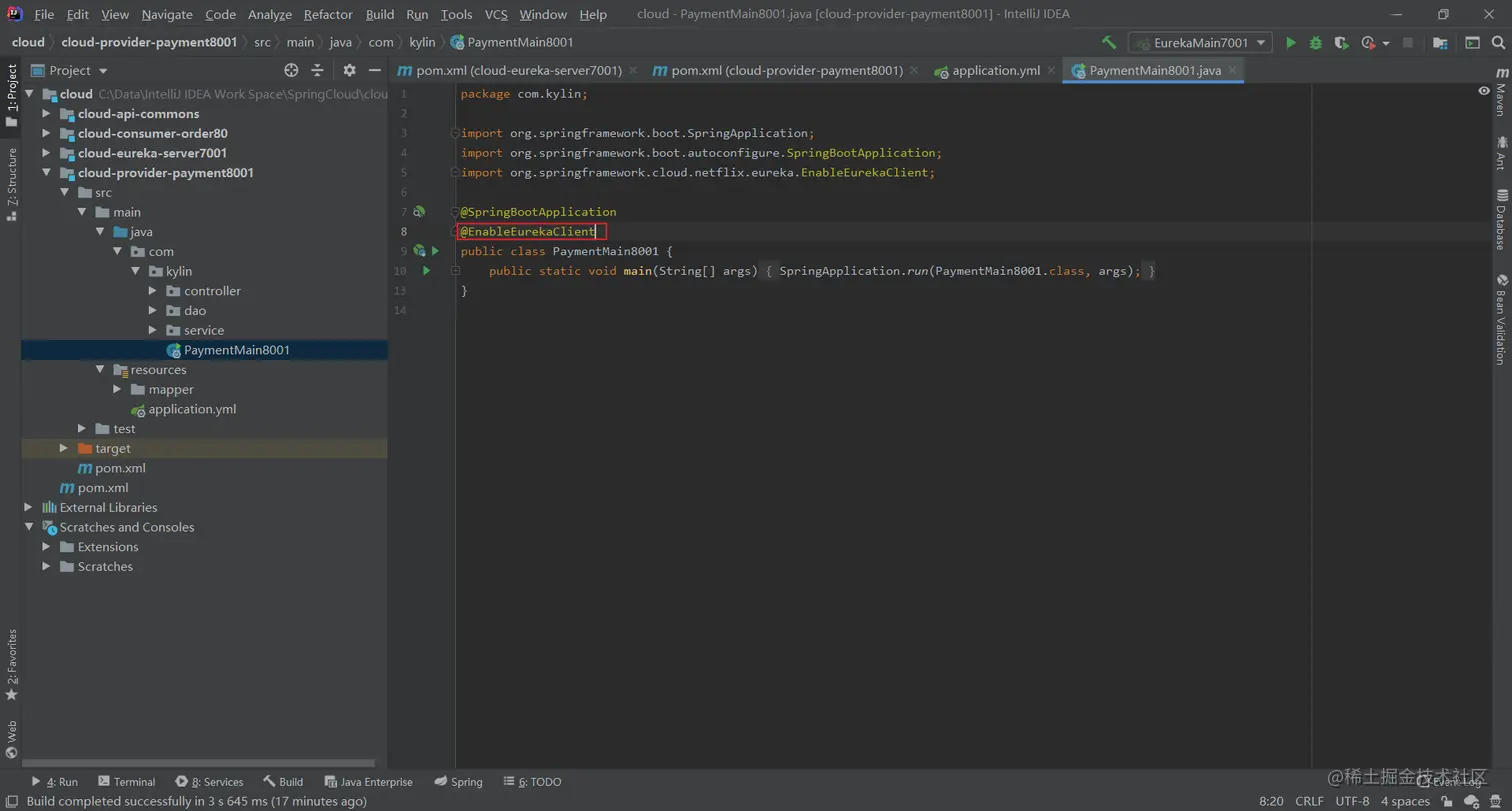The height and width of the screenshot is (811, 1512).
Task: Open the Java Enterprise tool window
Action: 369,782
